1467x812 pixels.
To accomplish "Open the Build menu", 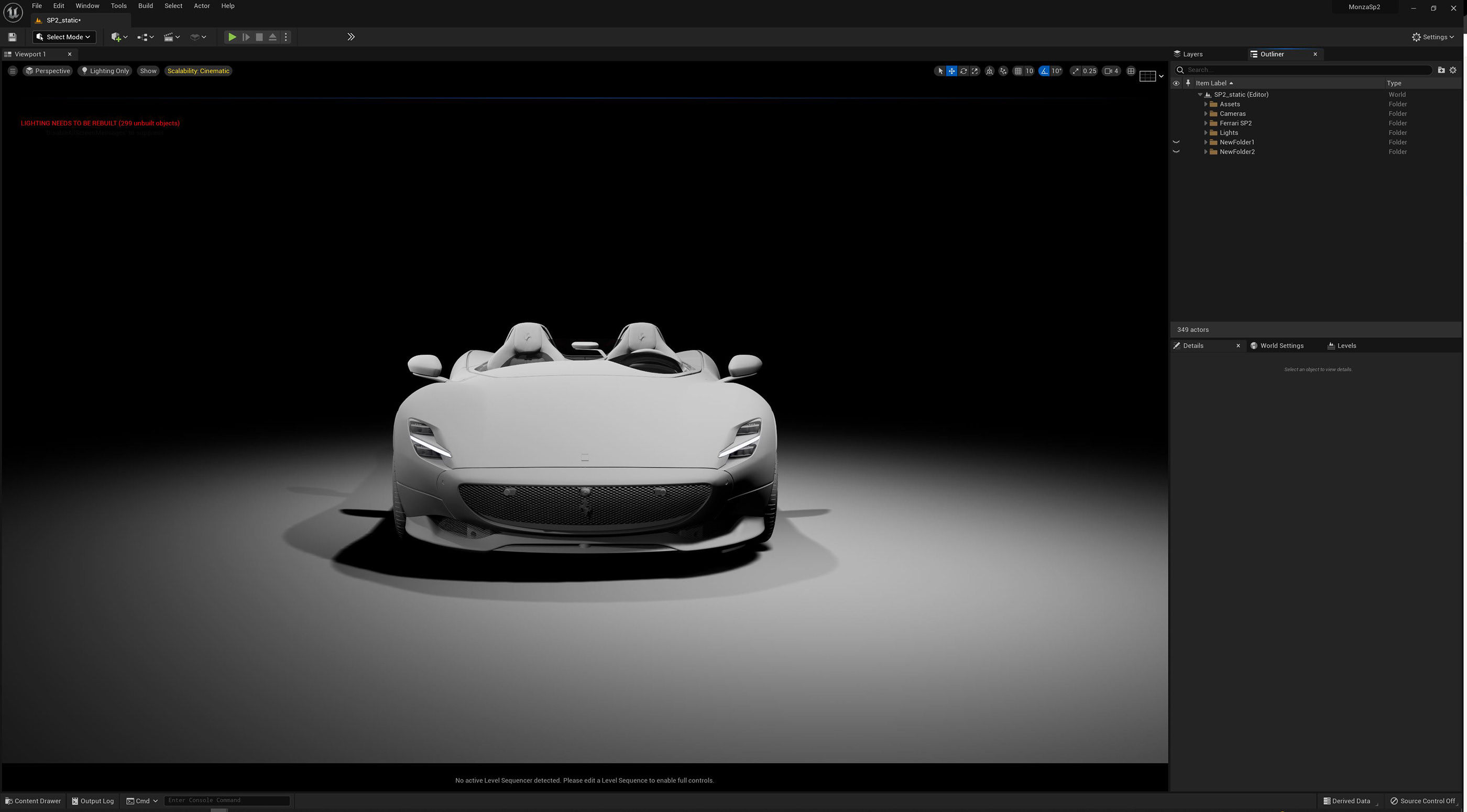I will (145, 6).
